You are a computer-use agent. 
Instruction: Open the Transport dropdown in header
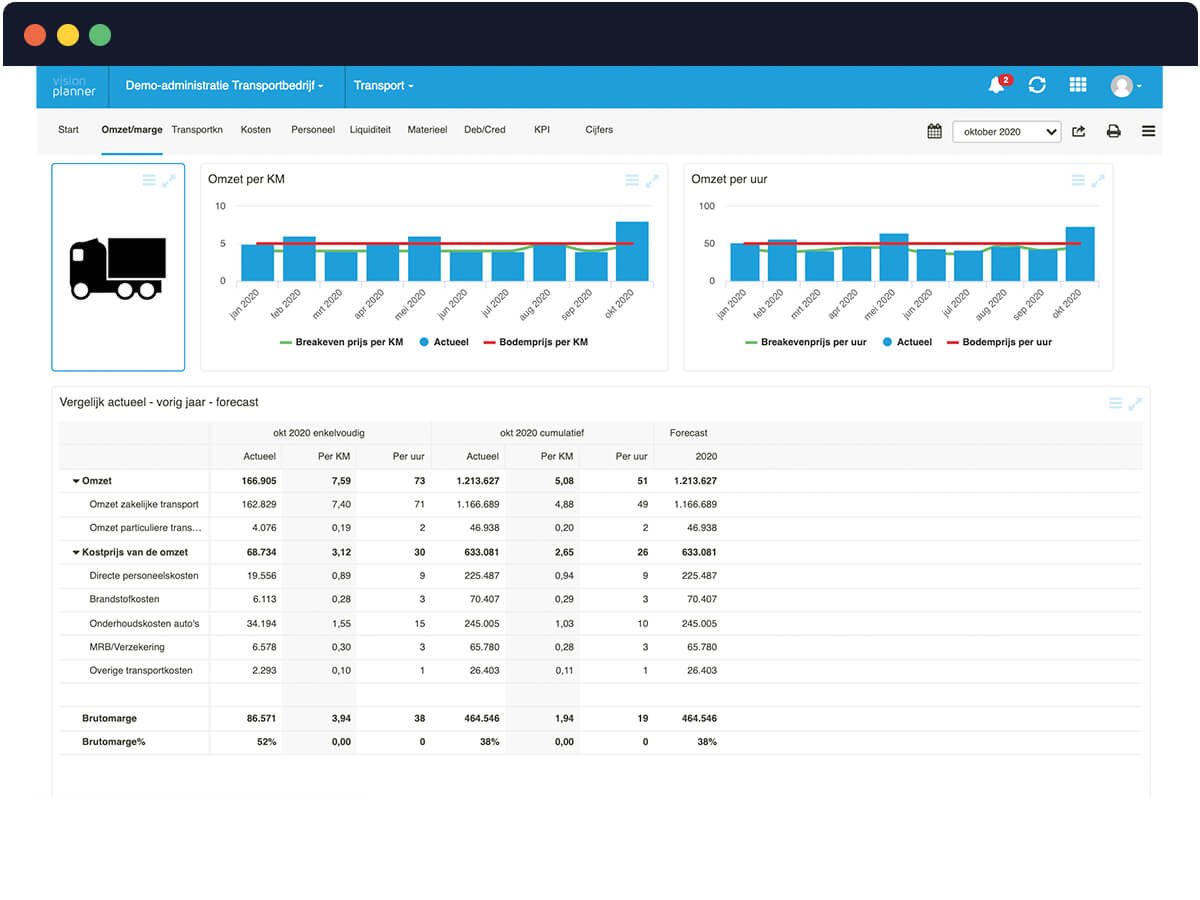[384, 86]
